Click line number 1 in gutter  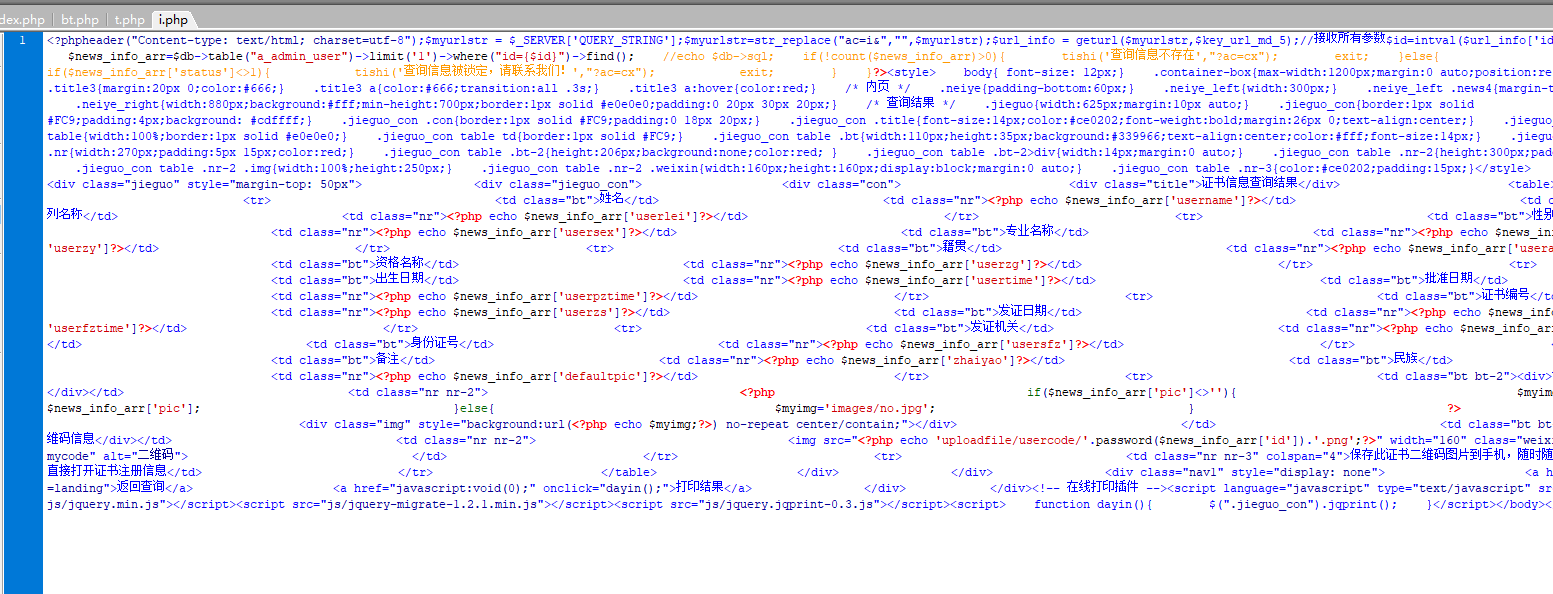pyautogui.click(x=21, y=41)
